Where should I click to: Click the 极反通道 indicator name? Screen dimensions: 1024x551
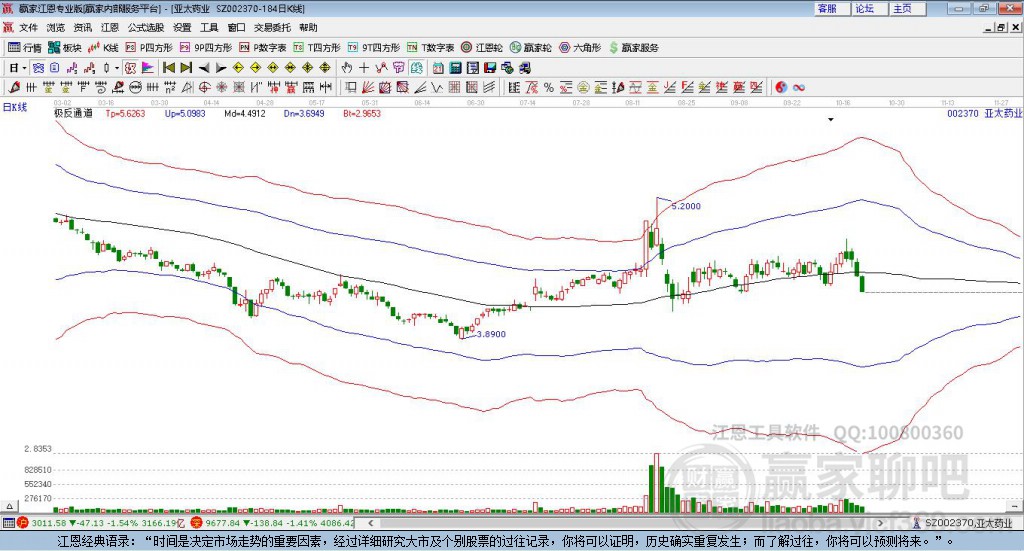click(73, 113)
